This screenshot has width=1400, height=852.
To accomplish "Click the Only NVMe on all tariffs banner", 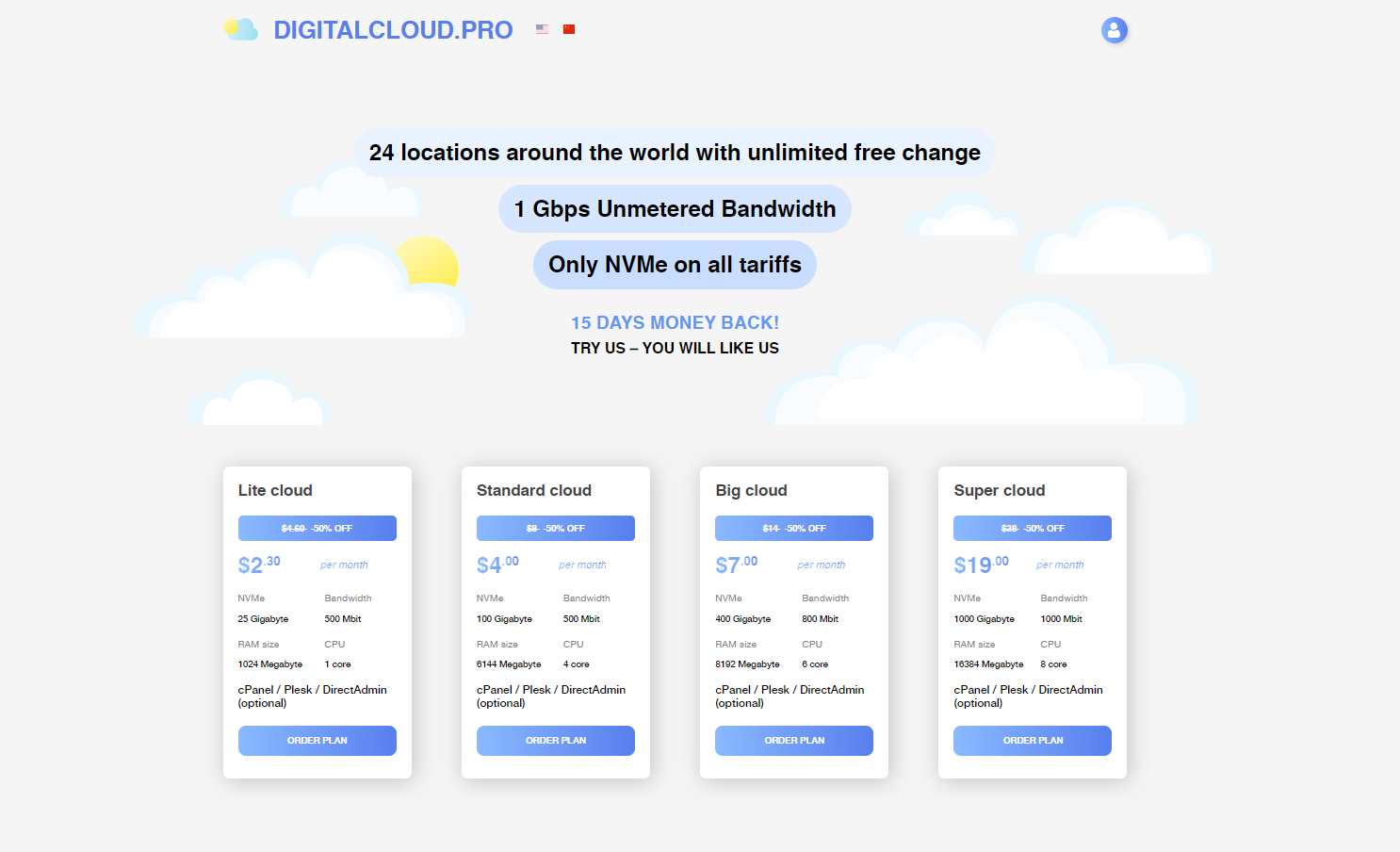I will click(x=675, y=265).
